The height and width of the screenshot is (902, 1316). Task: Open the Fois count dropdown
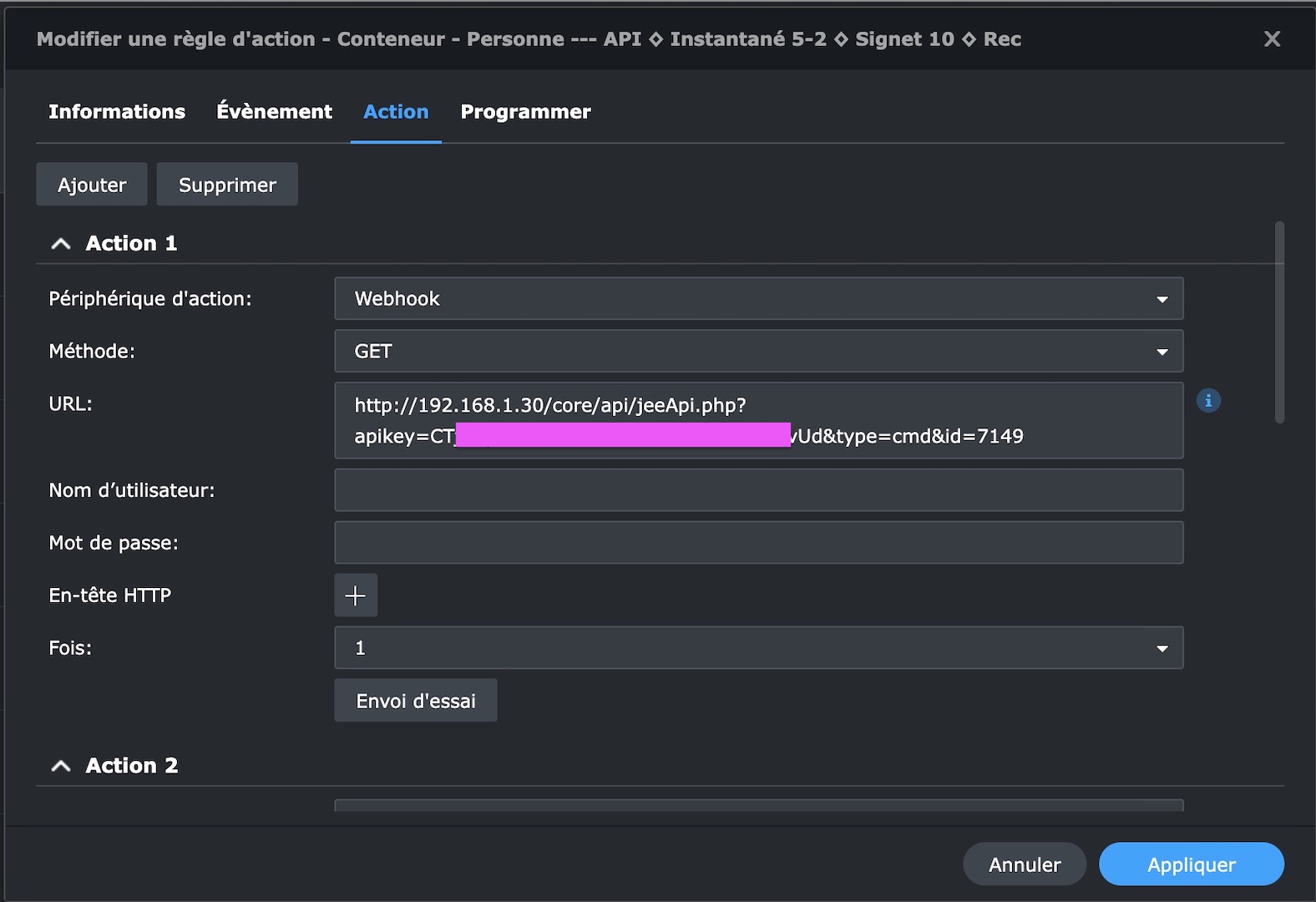tap(758, 648)
